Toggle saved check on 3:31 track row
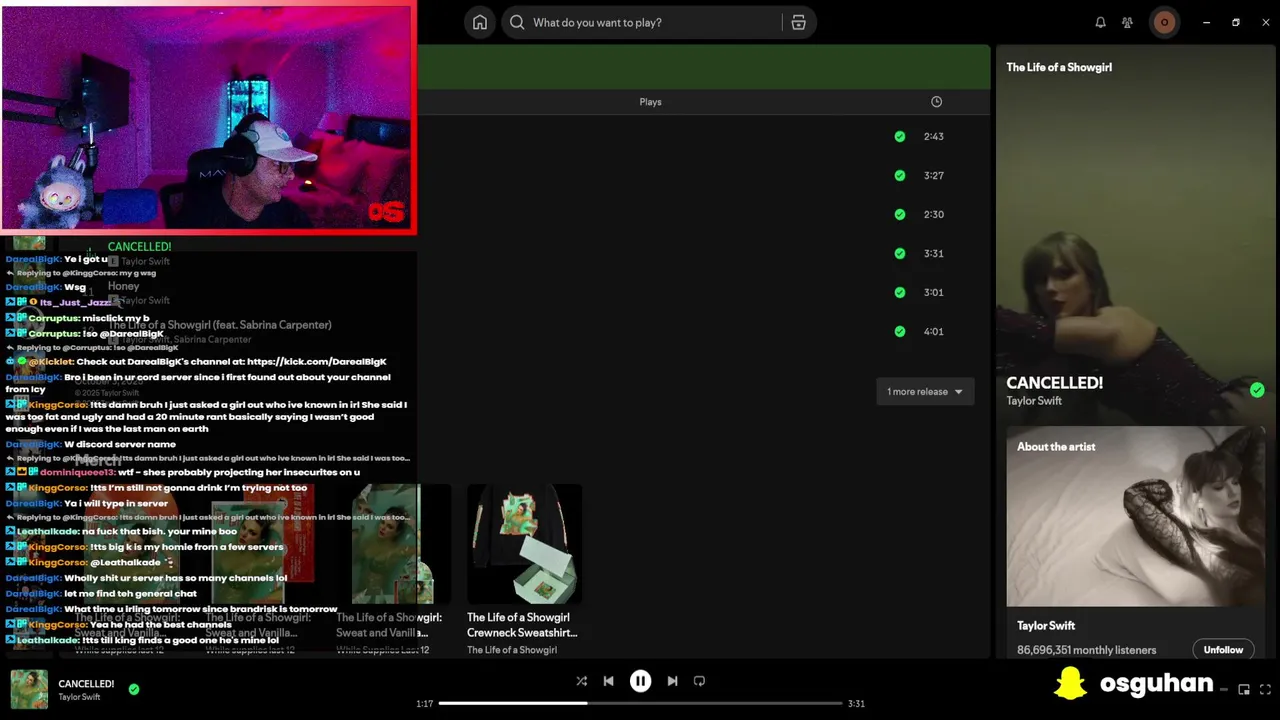 click(x=899, y=253)
